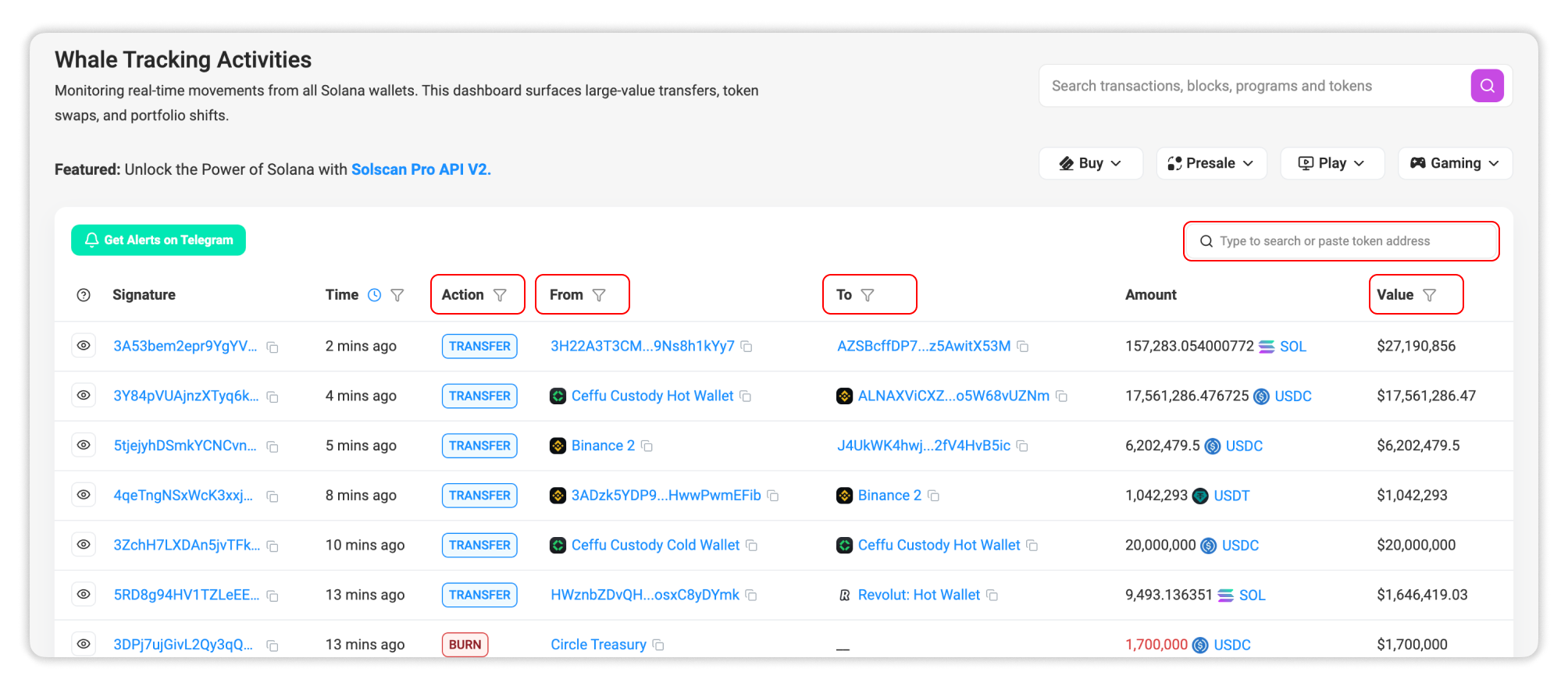Click the From column filter icon

(x=599, y=295)
